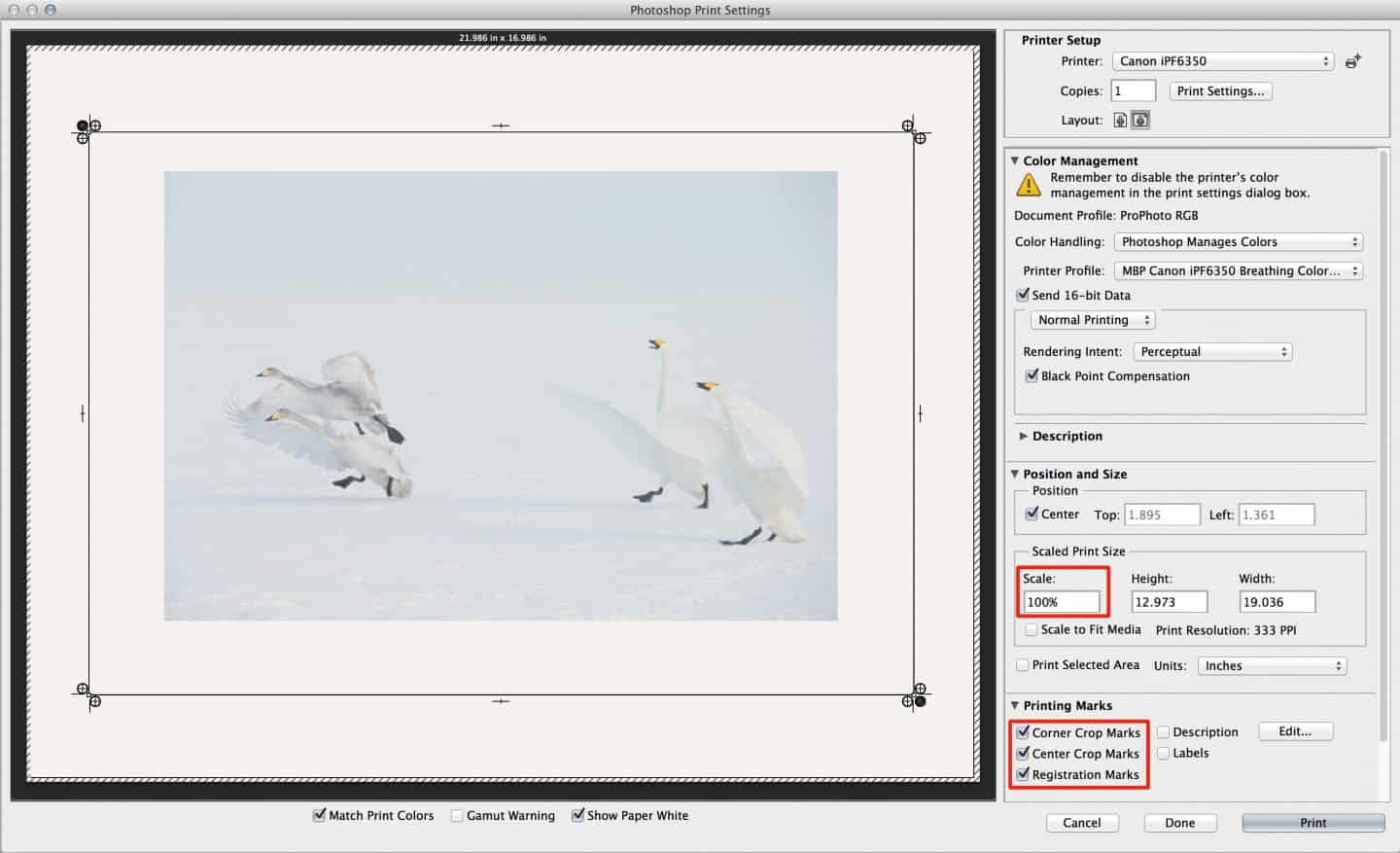The image size is (1400, 853).
Task: Open the Rendering Intent dropdown
Action: coord(1212,351)
